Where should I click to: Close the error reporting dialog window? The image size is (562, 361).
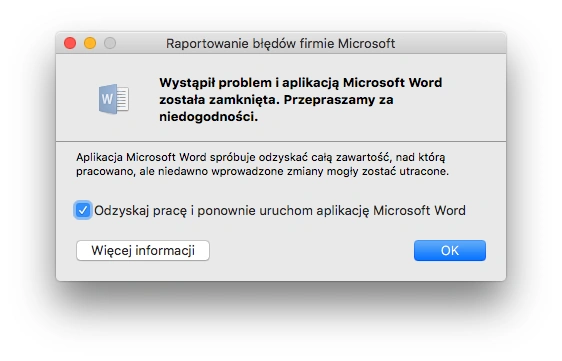[x=70, y=43]
